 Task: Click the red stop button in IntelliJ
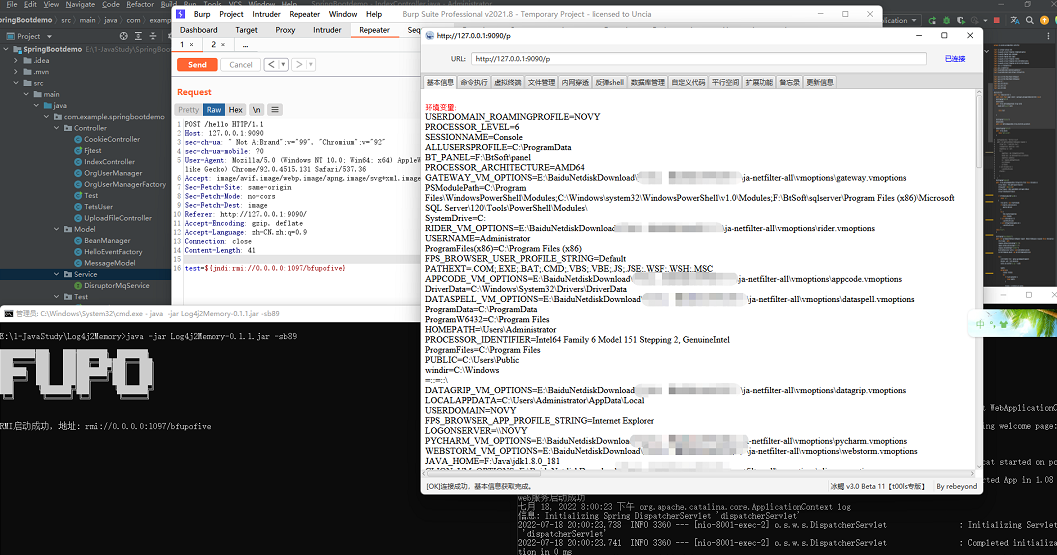pos(997,21)
